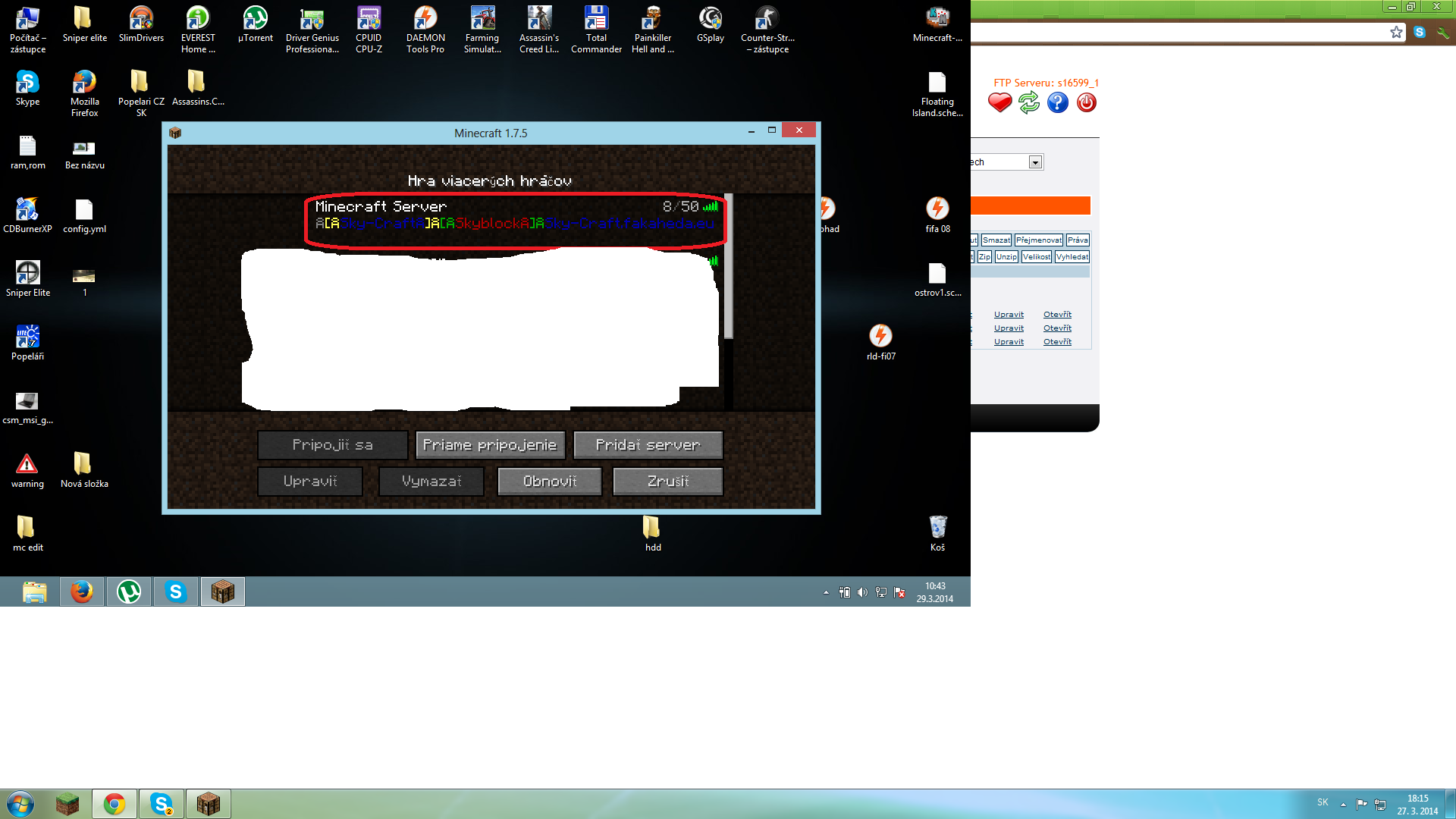Select the GSplay desktop icon
Viewport: 1456px width, 819px height.
711,25
